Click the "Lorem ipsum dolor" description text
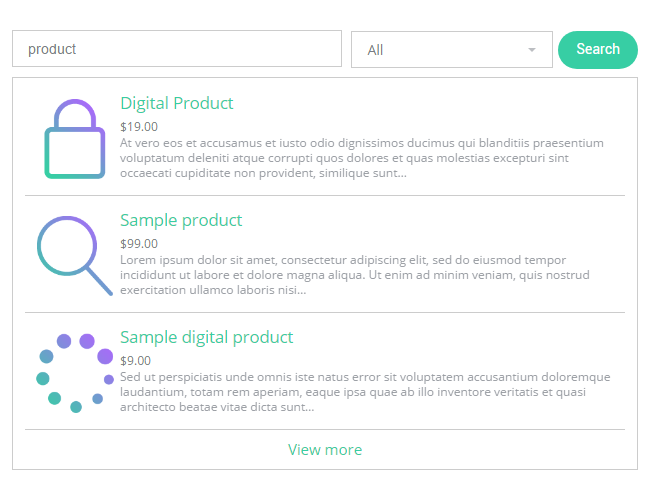This screenshot has width=650, height=500. coord(362,275)
